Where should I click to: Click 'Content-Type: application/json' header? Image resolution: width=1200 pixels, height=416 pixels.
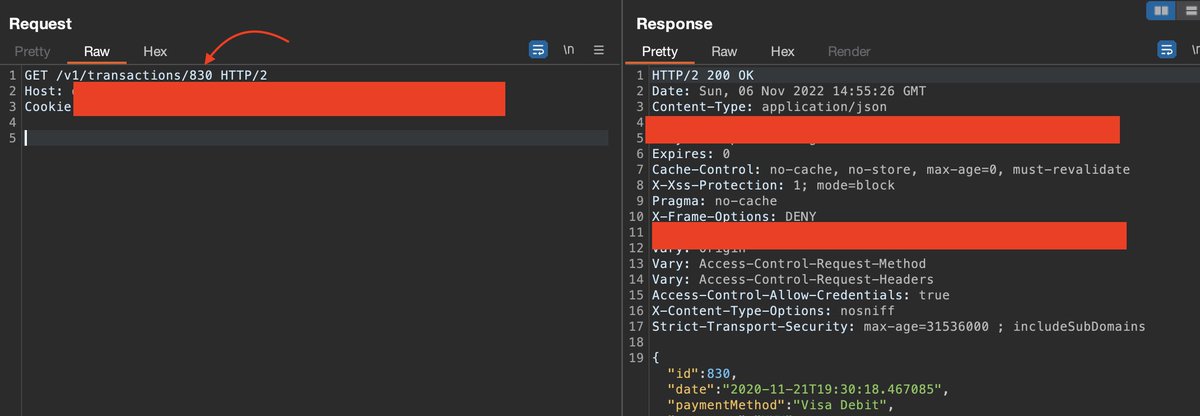click(x=769, y=107)
